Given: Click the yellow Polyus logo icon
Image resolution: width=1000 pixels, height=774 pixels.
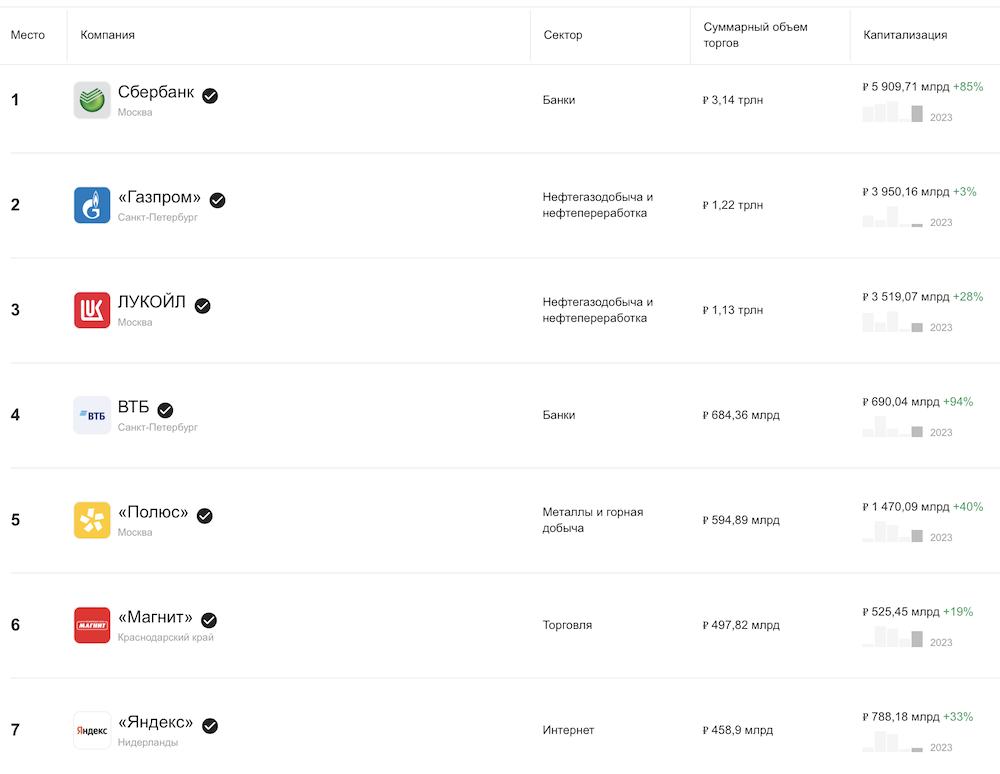Looking at the screenshot, I should (x=92, y=520).
